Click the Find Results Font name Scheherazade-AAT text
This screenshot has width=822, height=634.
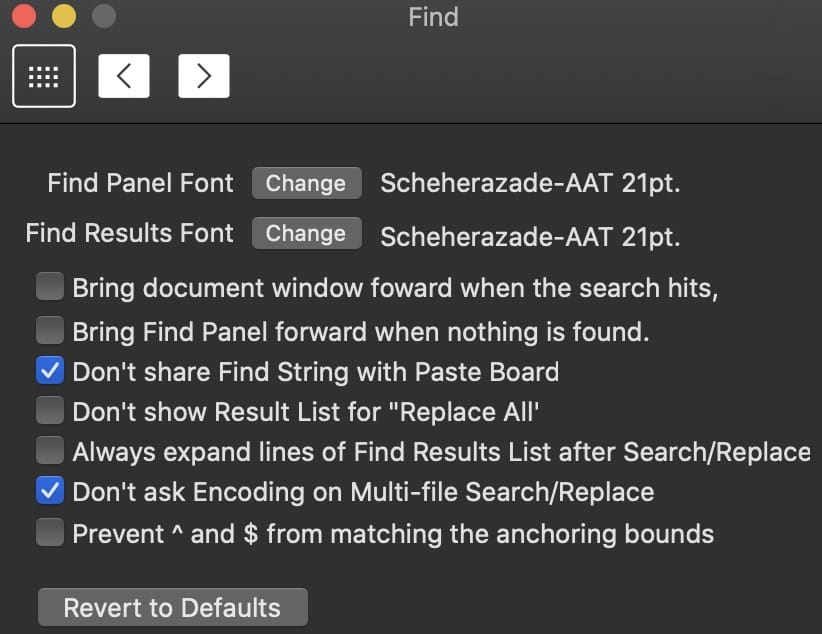point(530,237)
